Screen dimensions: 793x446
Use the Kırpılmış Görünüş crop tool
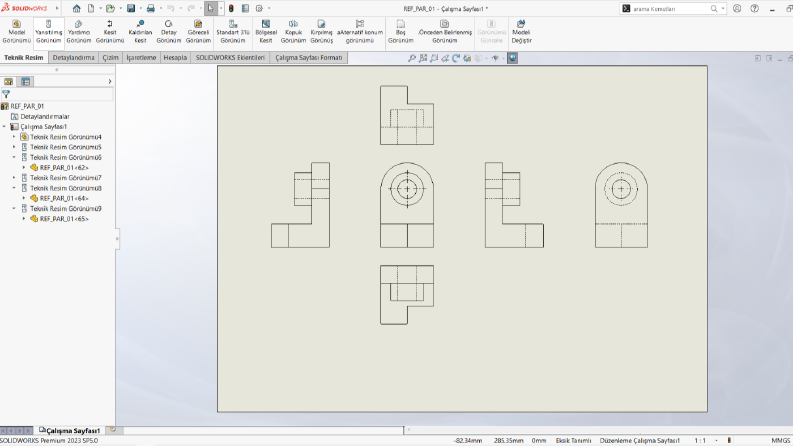(322, 32)
